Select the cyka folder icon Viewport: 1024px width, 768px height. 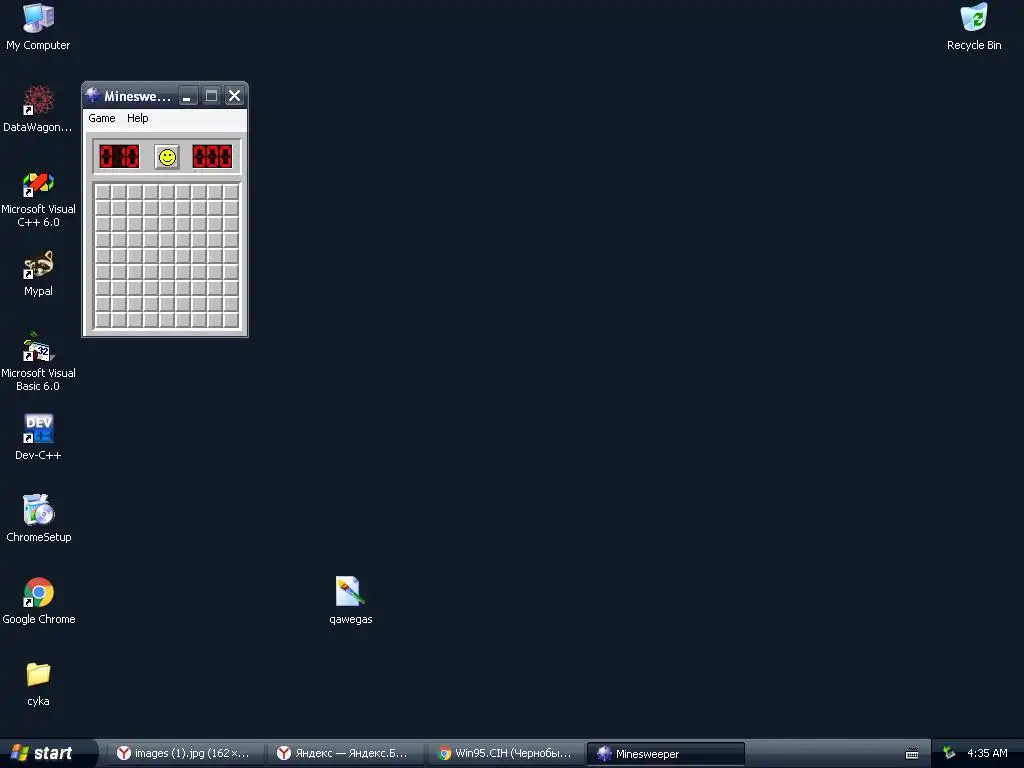click(x=38, y=684)
